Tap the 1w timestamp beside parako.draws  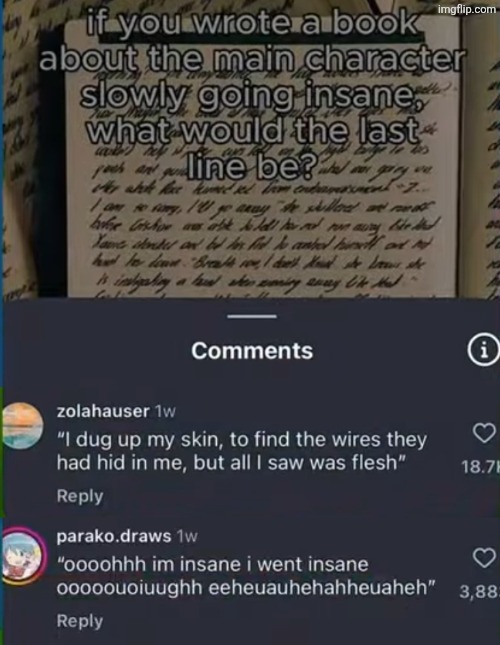coord(187,536)
